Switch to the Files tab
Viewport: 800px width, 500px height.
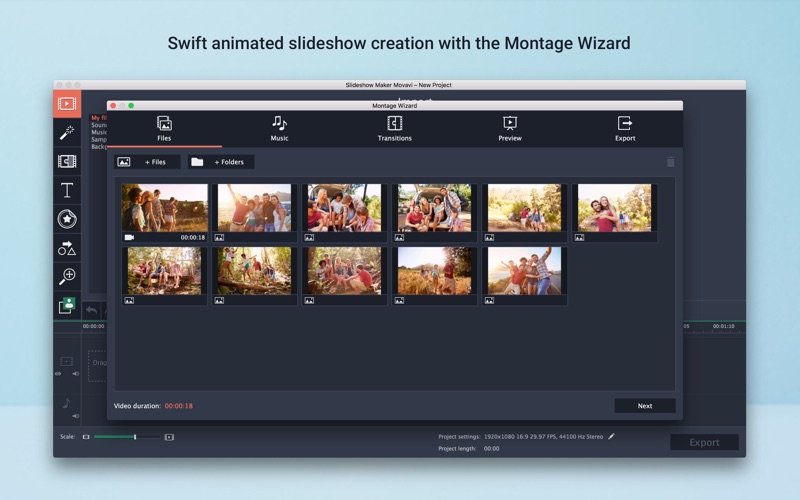pyautogui.click(x=164, y=129)
